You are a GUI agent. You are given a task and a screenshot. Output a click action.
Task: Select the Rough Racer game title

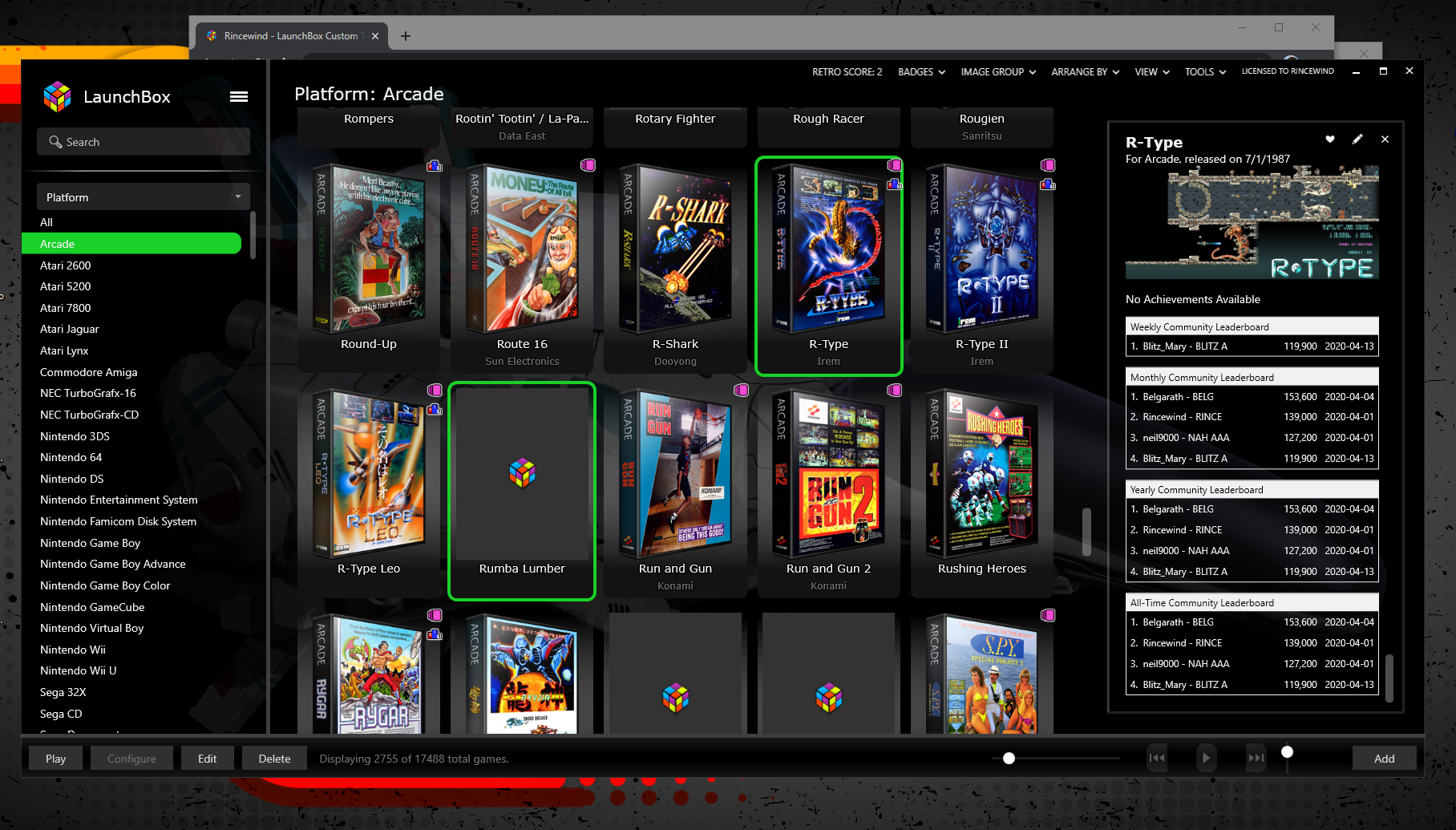click(x=828, y=119)
